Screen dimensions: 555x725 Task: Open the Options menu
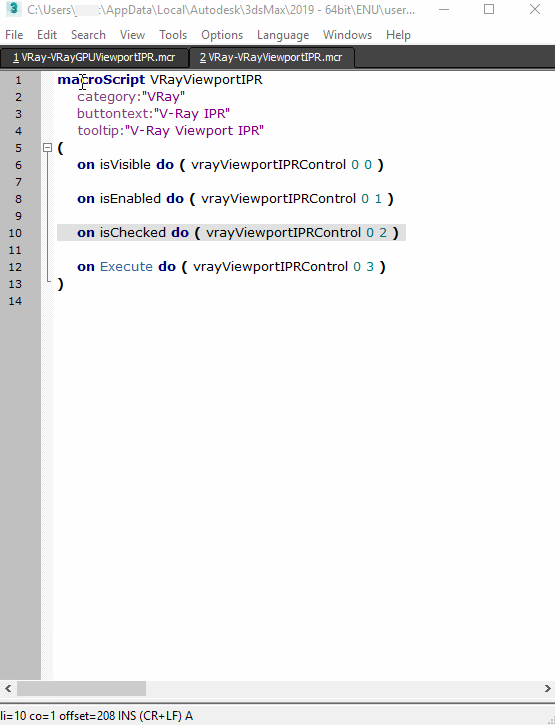pos(222,35)
